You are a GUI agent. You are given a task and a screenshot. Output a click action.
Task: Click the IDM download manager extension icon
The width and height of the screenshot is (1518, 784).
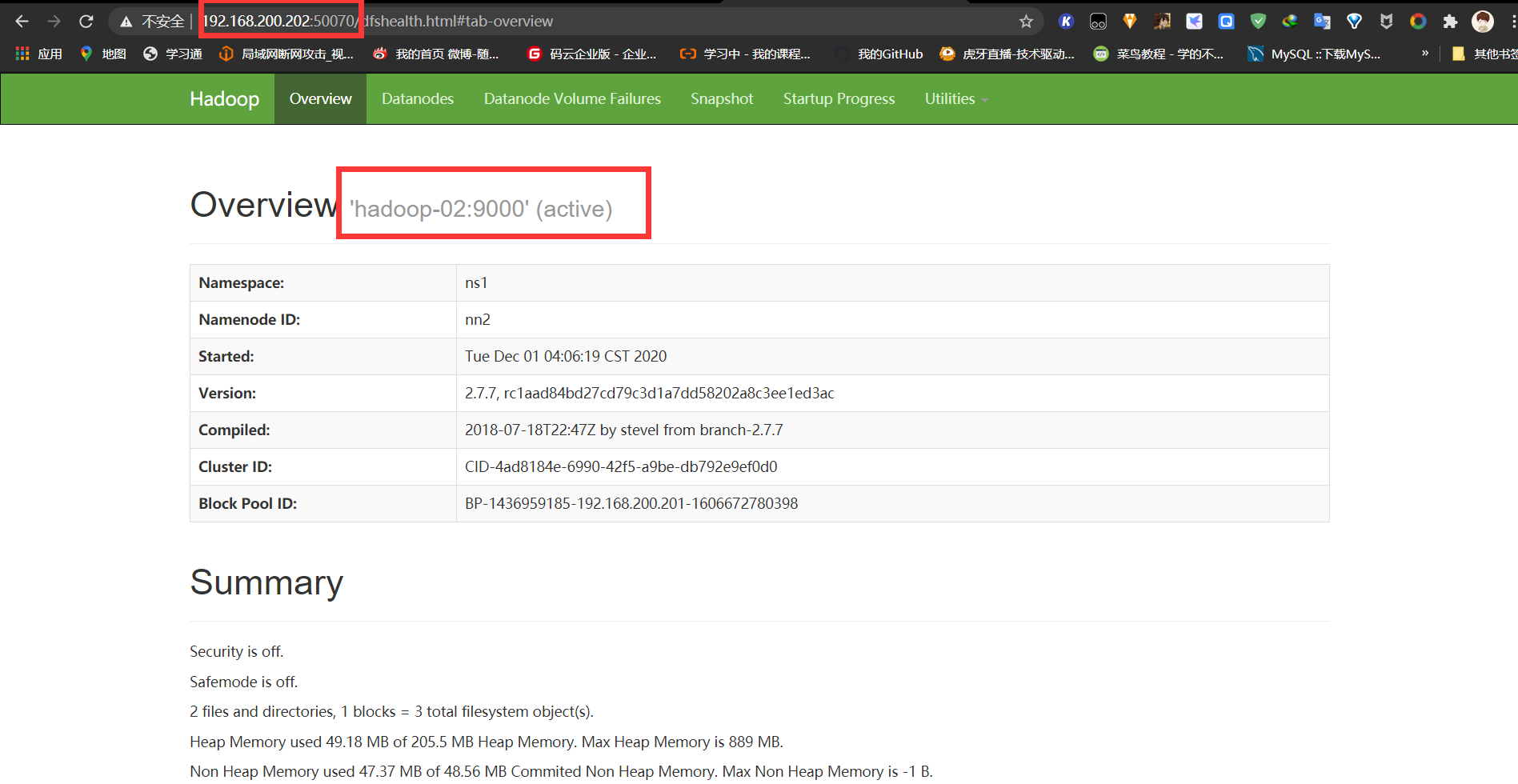pyautogui.click(x=1289, y=21)
